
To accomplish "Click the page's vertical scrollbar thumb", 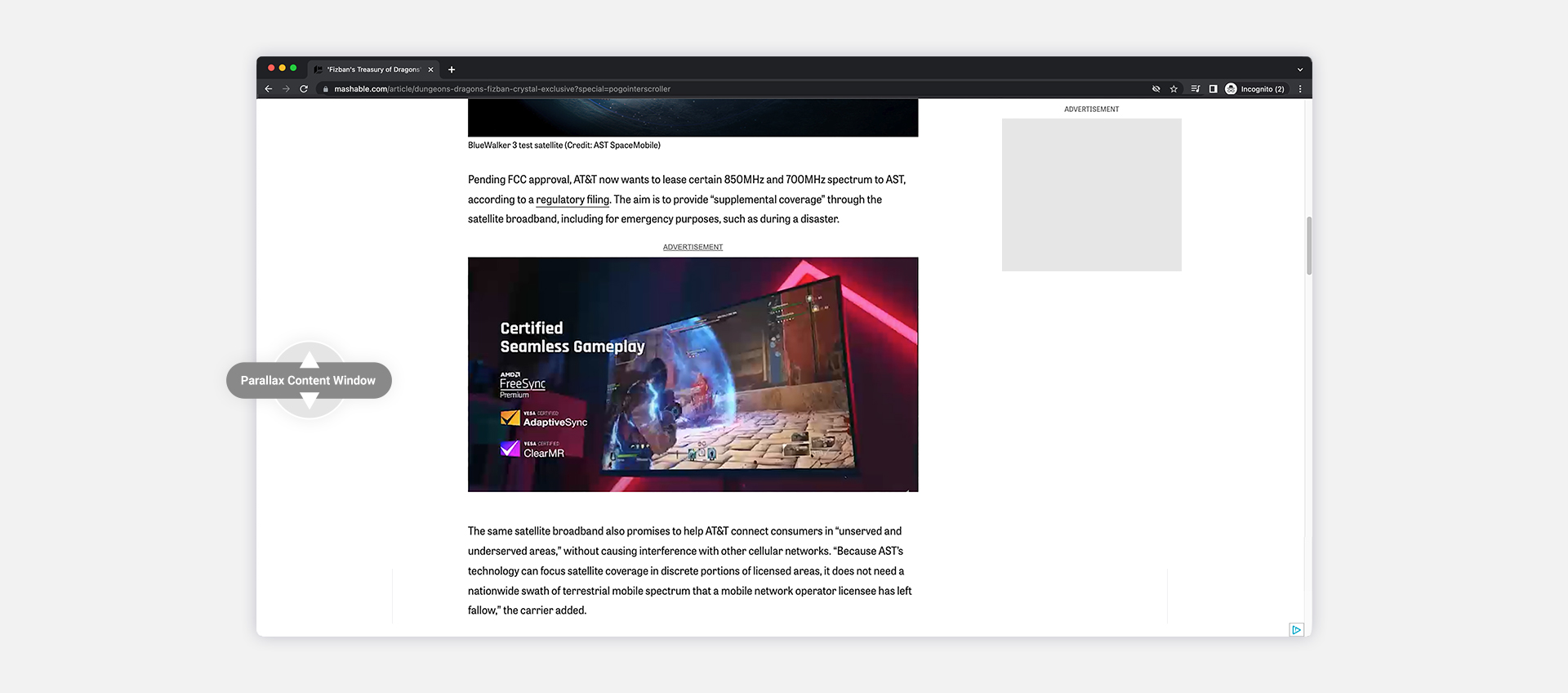I will [1309, 245].
